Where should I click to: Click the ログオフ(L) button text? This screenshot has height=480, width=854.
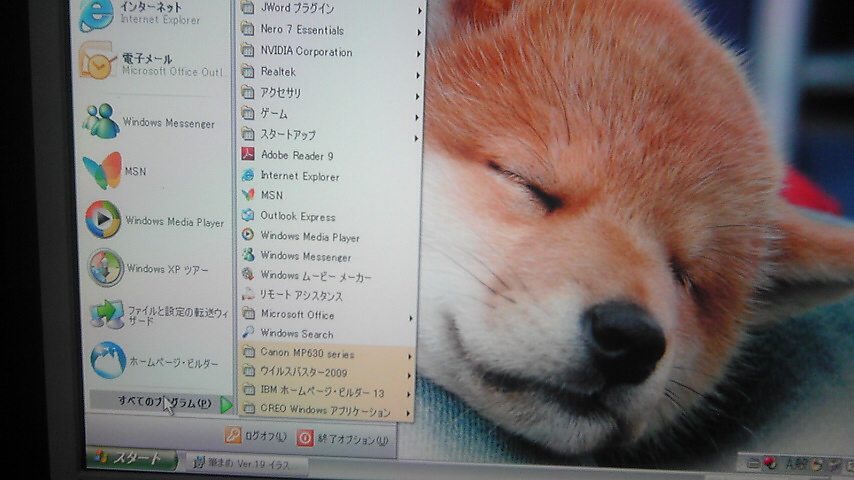click(265, 436)
